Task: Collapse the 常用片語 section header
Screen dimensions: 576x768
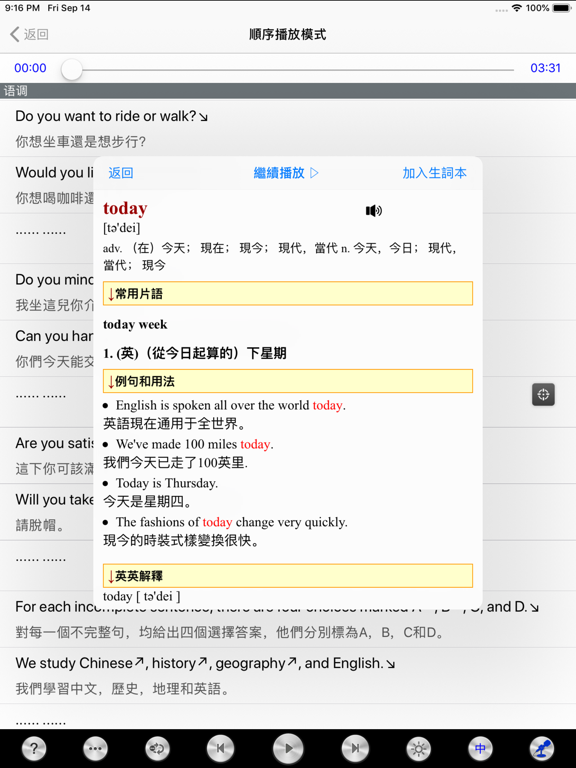Action: [x=288, y=293]
